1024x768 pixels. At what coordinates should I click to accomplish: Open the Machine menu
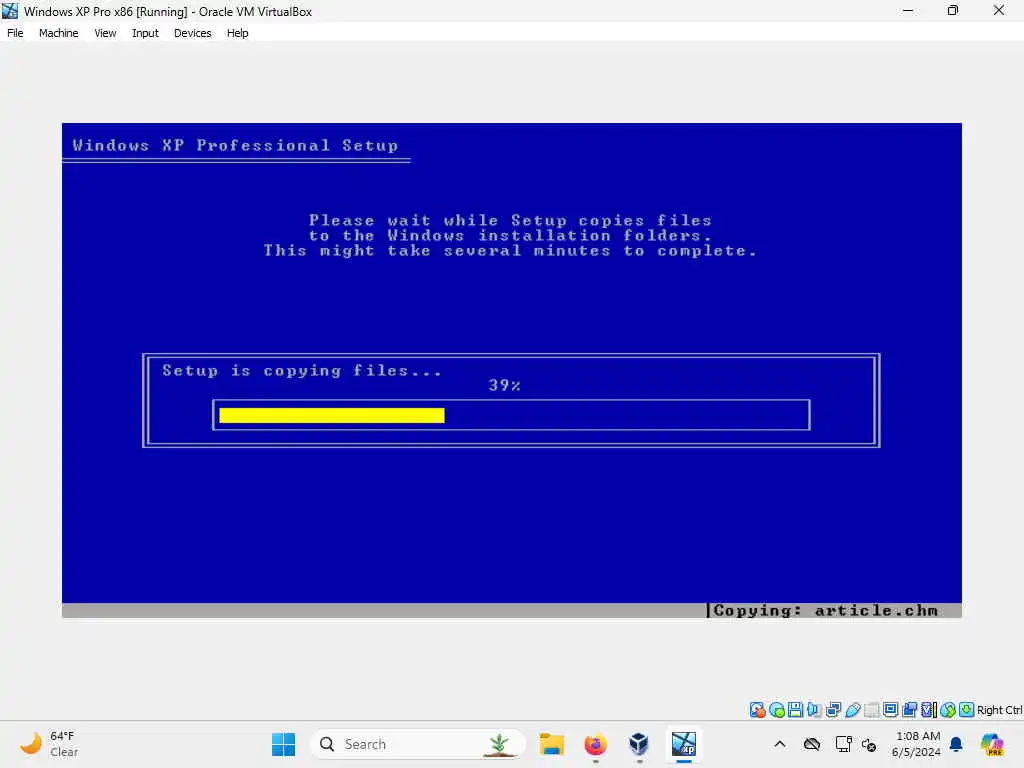[58, 33]
